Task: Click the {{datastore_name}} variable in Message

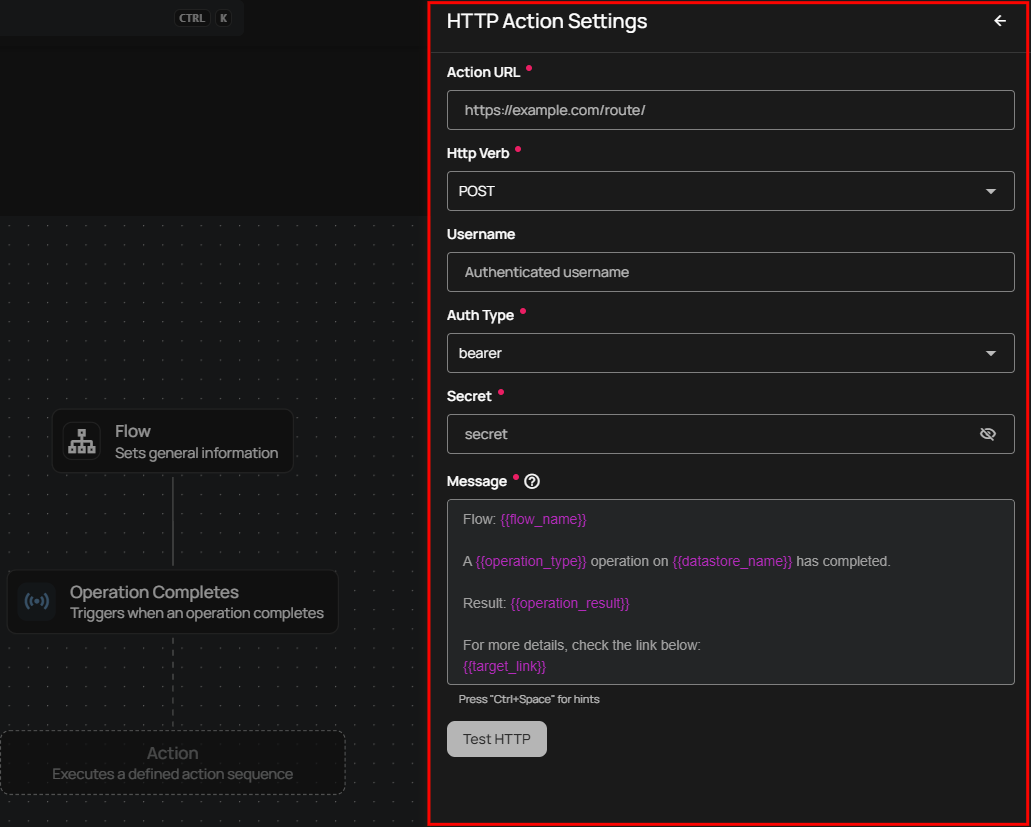Action: tap(732, 562)
